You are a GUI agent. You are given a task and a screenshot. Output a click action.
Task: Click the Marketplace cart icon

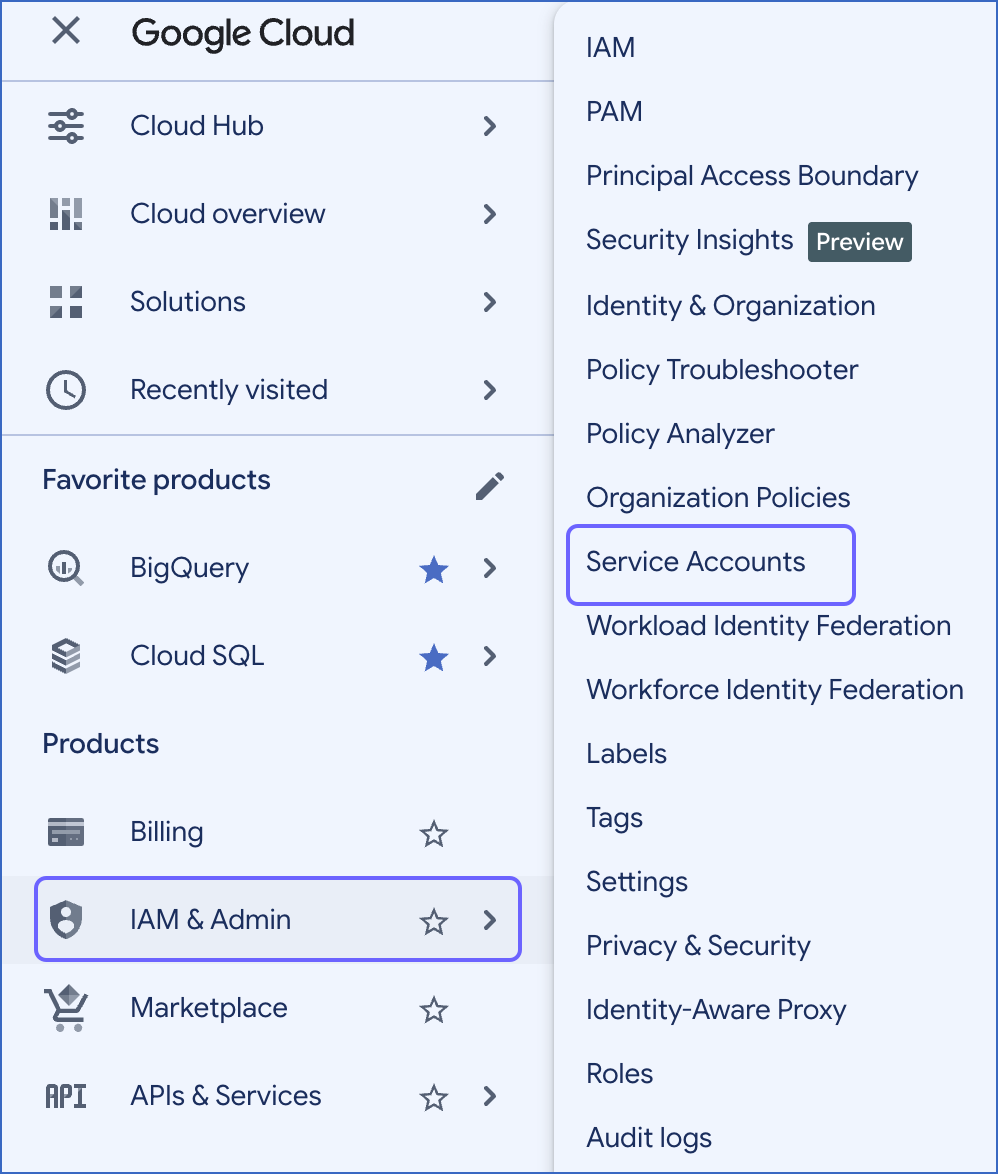(x=66, y=1008)
